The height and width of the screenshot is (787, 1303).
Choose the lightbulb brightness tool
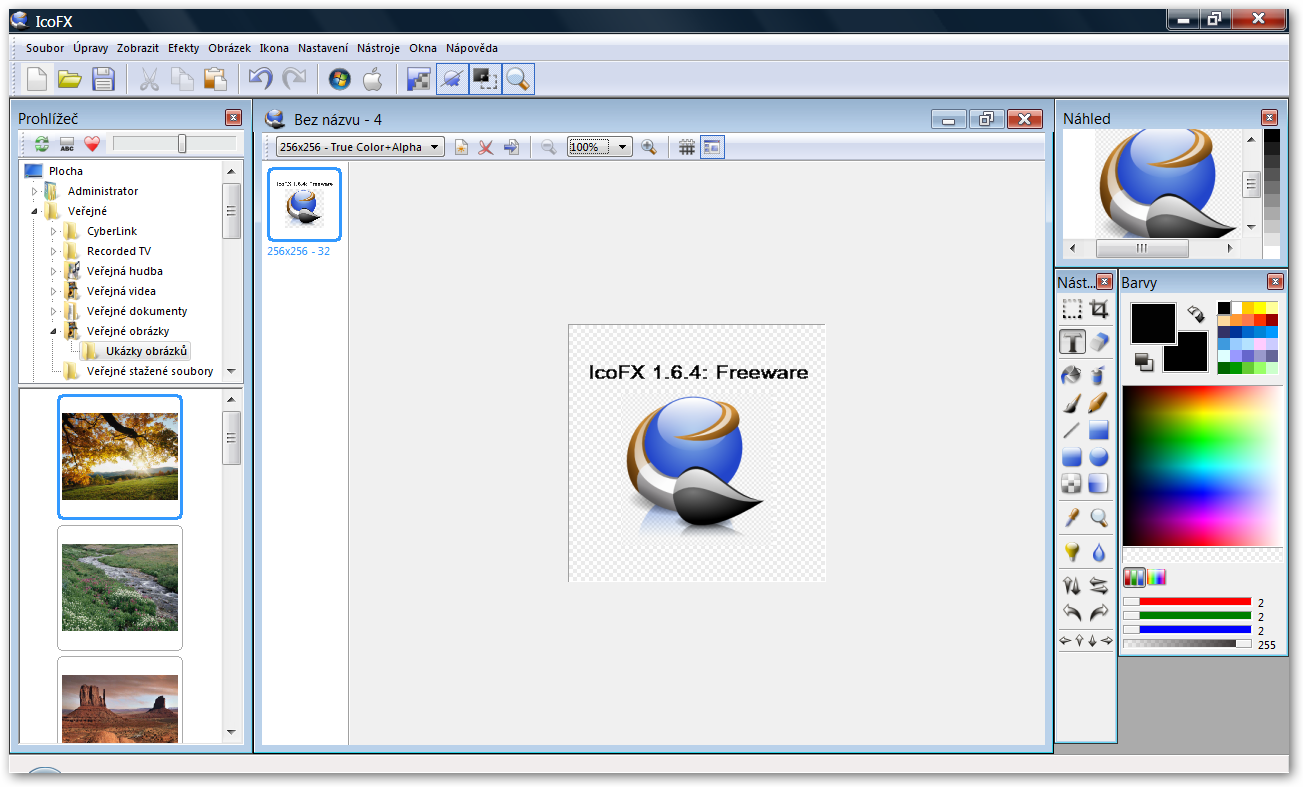point(1072,551)
